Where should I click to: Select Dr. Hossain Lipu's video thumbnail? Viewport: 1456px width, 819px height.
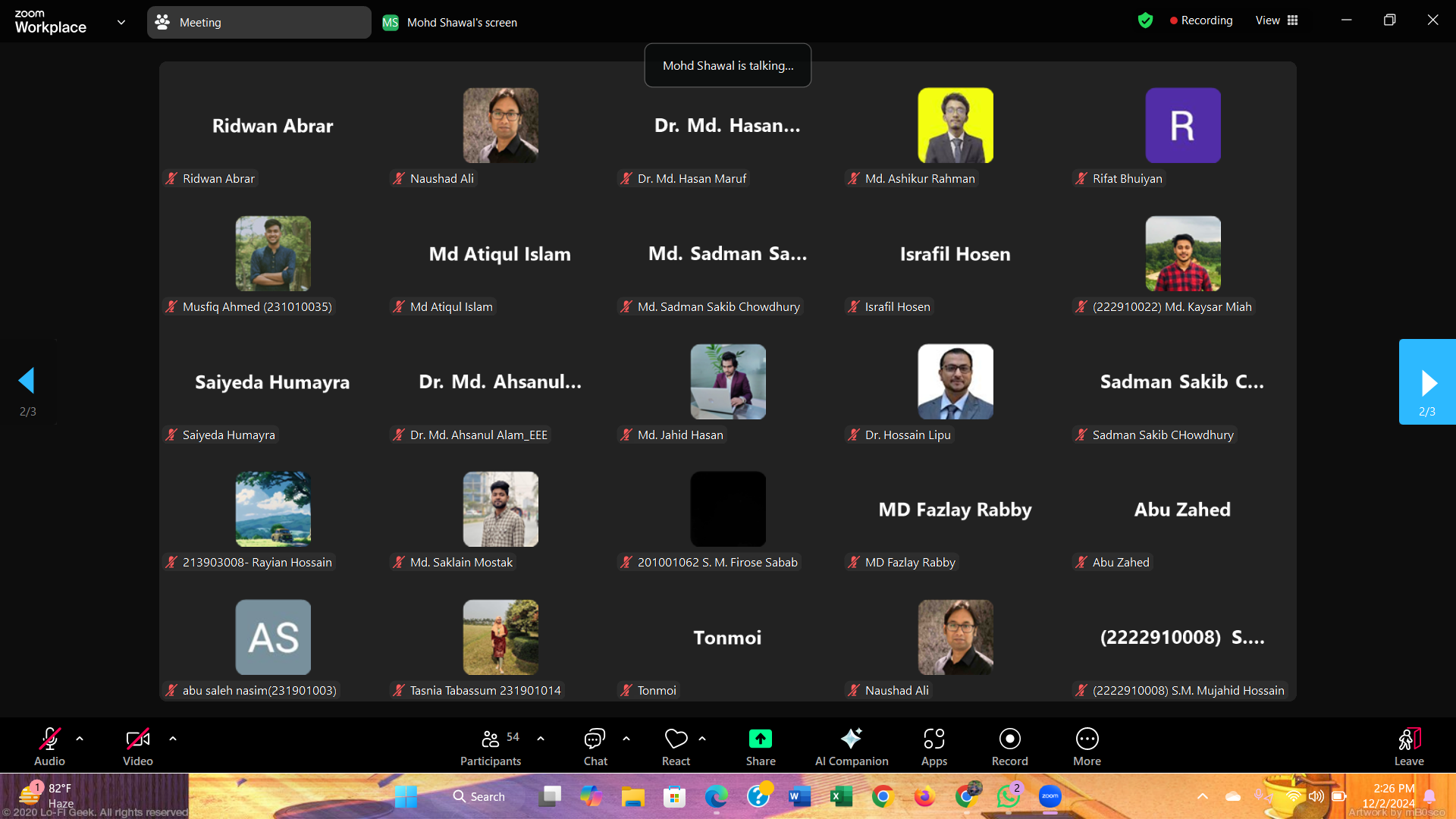[955, 382]
